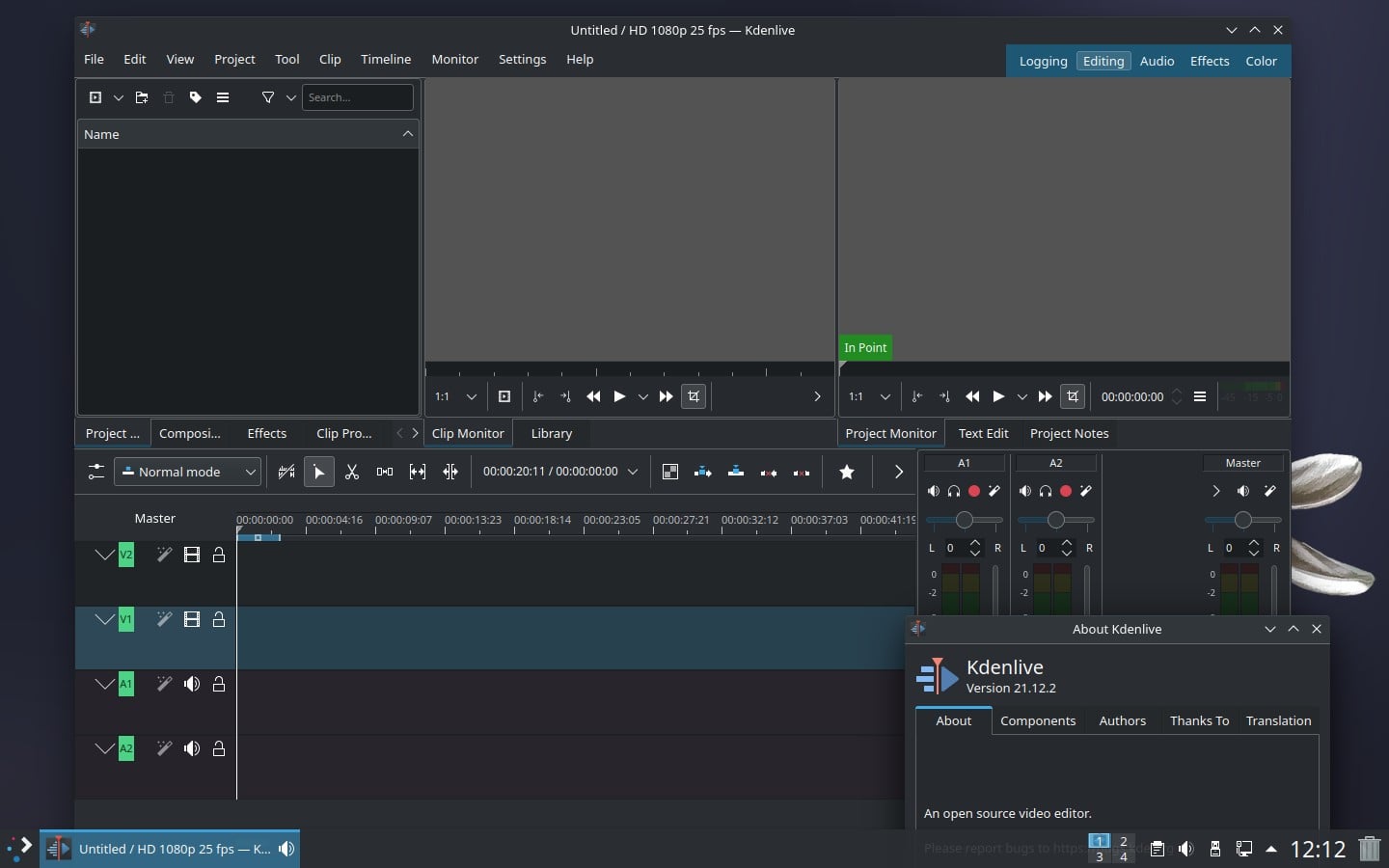1389x868 pixels.
Task: Collapse the Name column in the Project Bin
Action: (407, 134)
